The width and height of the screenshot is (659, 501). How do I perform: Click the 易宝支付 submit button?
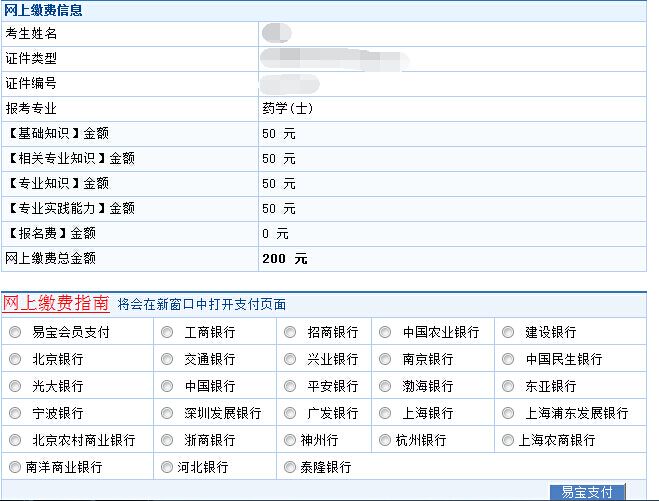click(587, 492)
